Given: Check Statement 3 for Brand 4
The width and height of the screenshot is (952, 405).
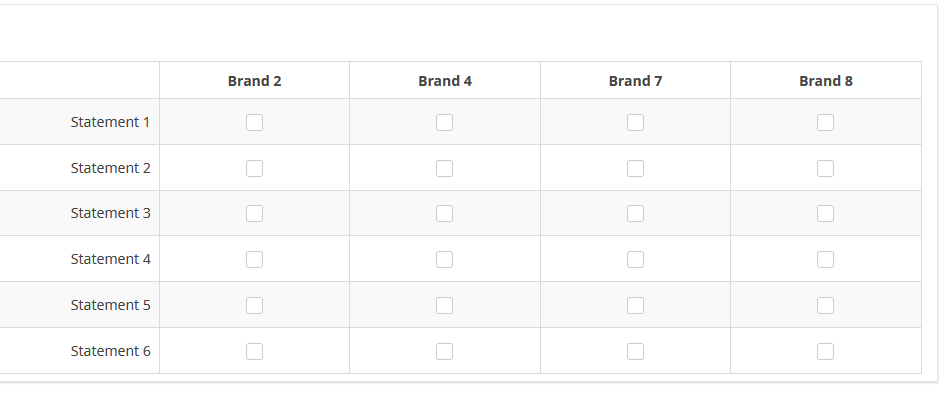Looking at the screenshot, I should coord(444,213).
